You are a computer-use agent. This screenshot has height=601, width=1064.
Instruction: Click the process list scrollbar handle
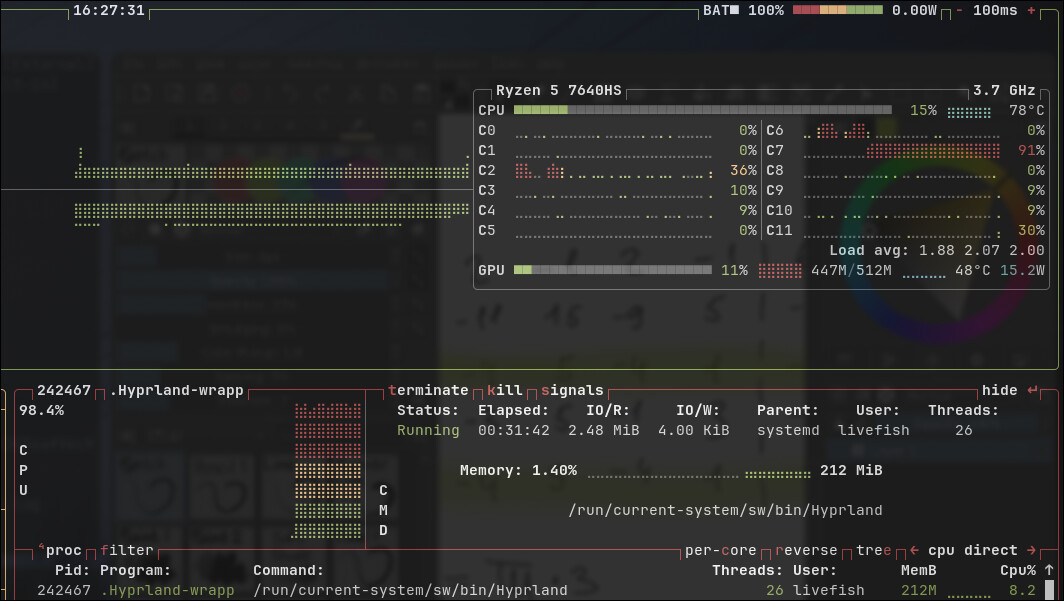(x=1049, y=590)
